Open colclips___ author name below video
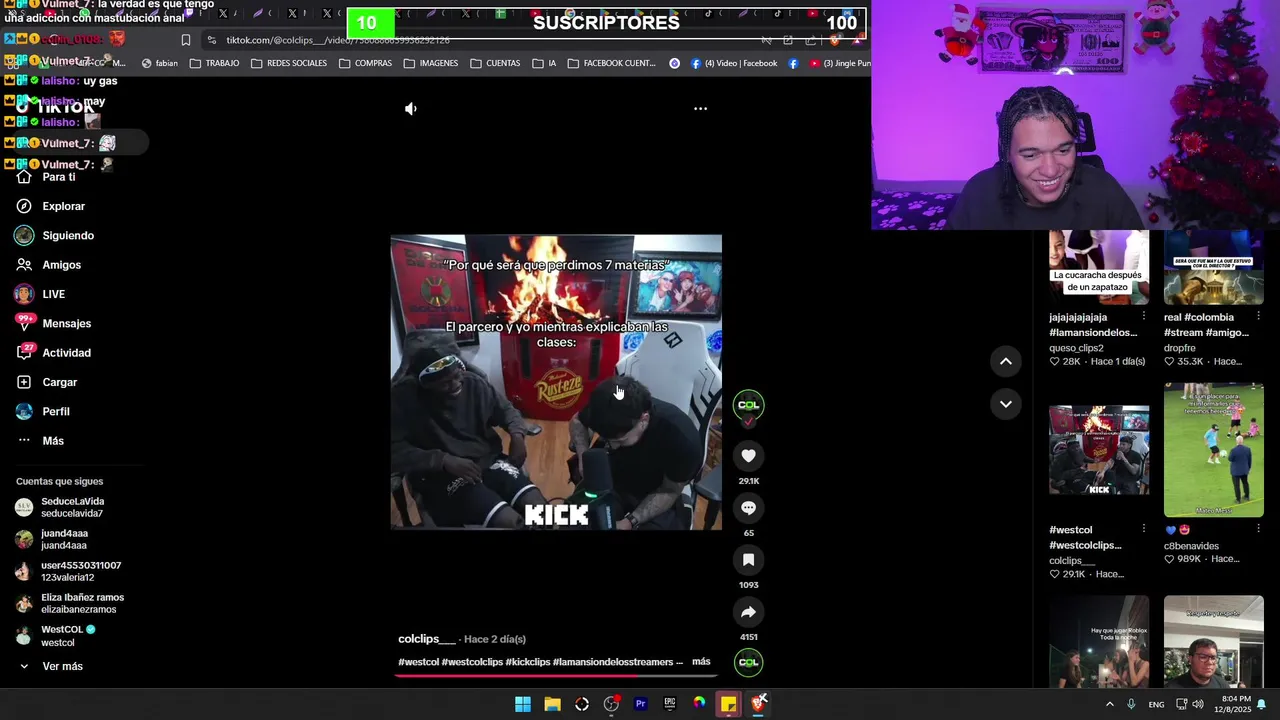 point(427,639)
